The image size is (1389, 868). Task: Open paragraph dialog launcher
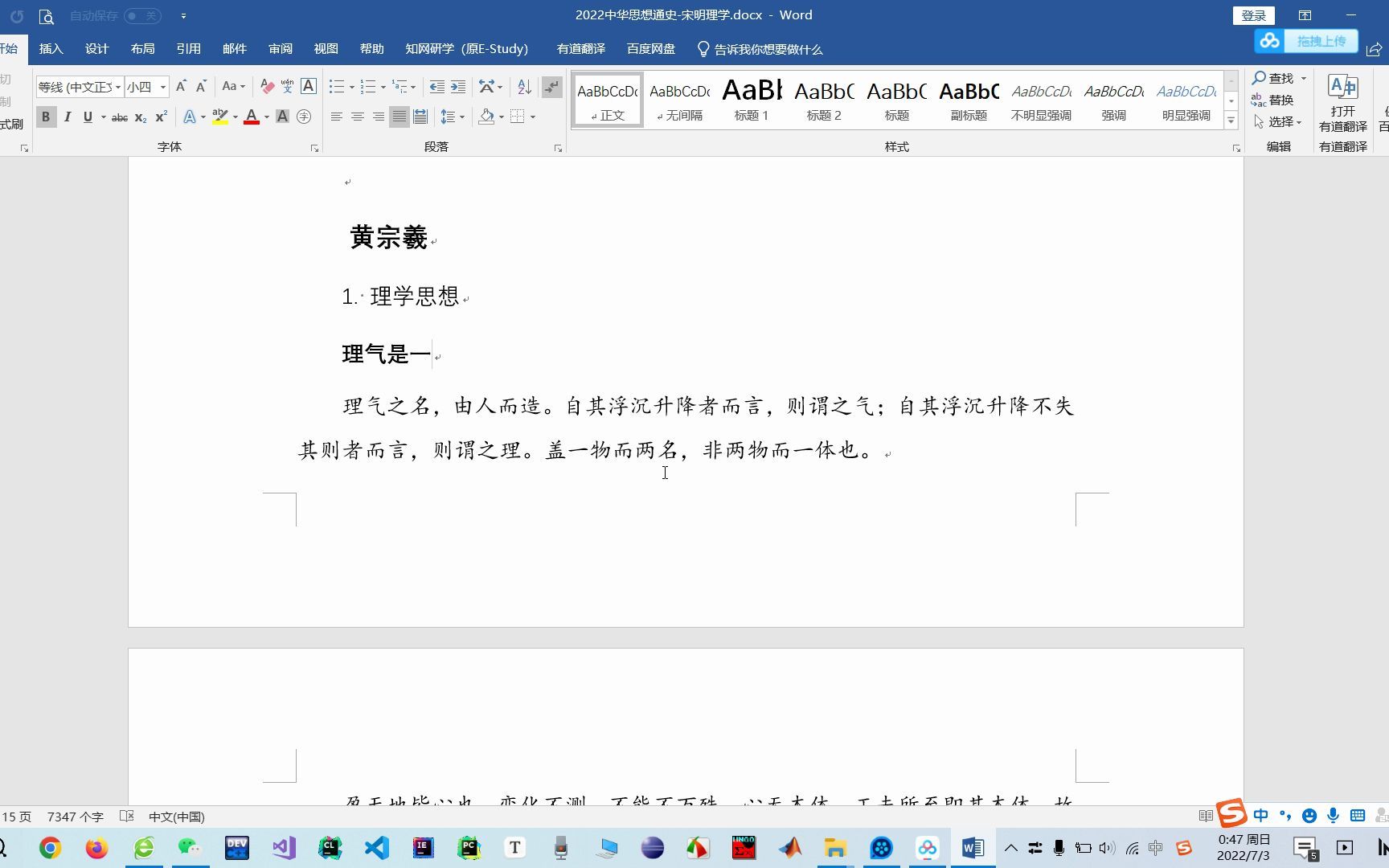tap(558, 149)
